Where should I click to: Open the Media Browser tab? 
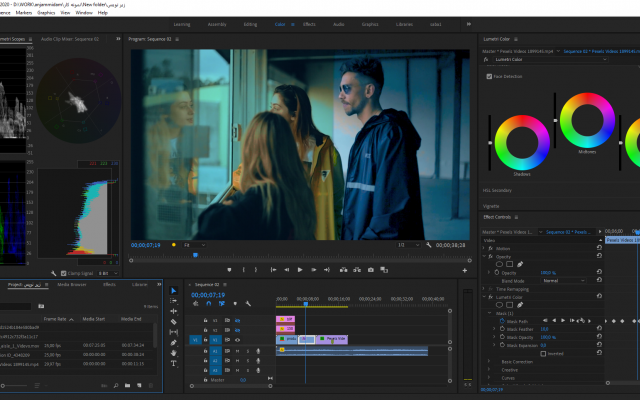(72, 284)
